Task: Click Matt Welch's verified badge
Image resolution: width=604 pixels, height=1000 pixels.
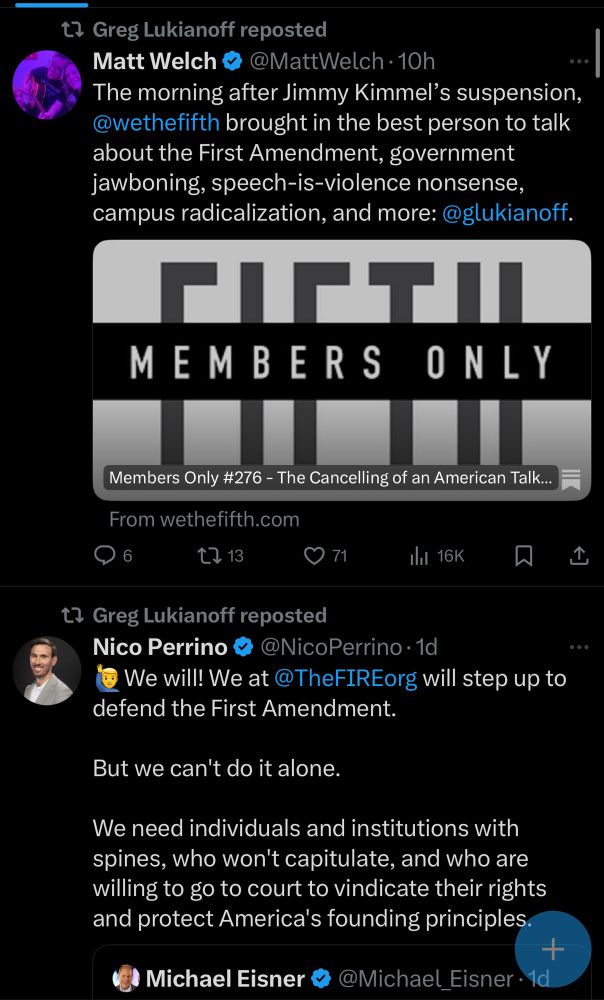Action: (232, 61)
